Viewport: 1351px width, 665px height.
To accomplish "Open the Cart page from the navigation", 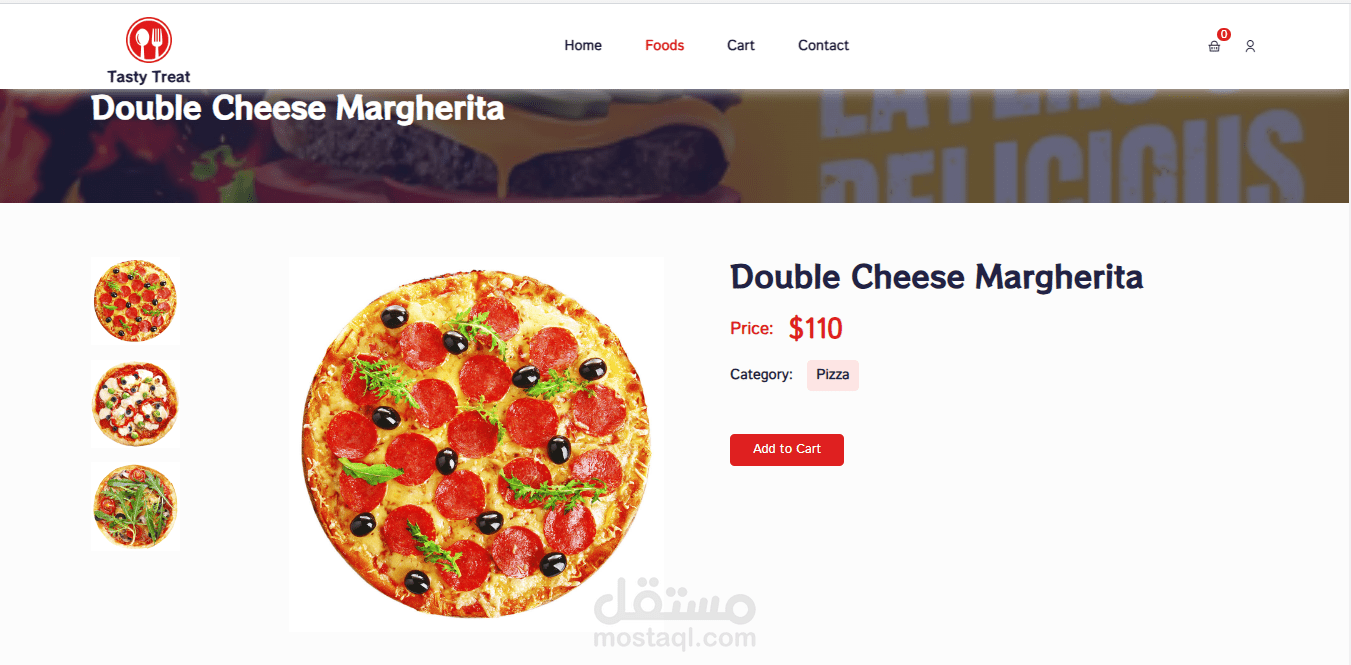I will tap(741, 45).
